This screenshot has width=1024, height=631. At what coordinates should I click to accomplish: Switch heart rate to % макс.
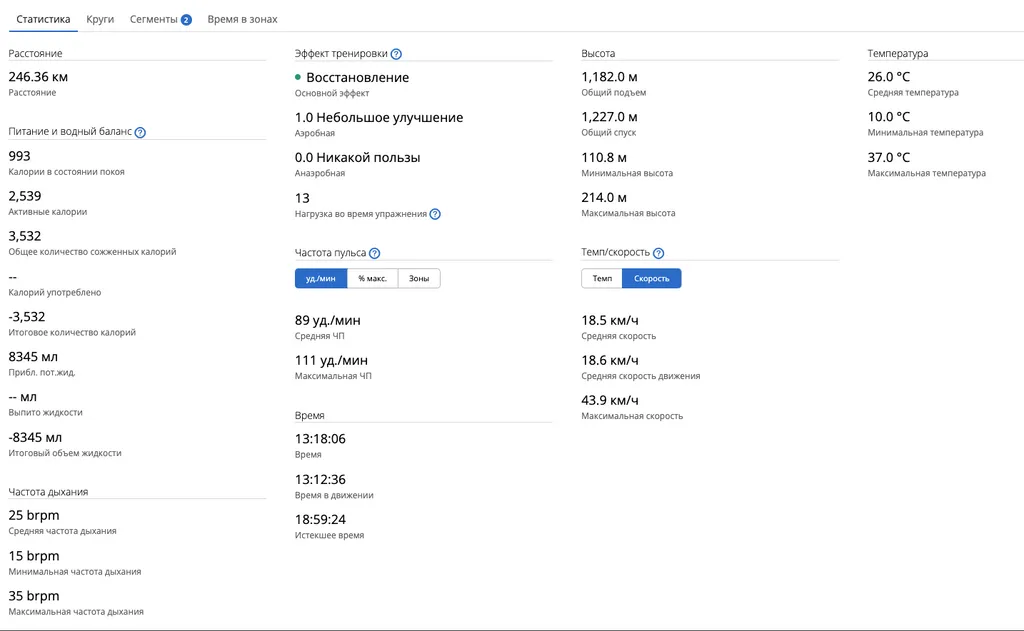[372, 278]
